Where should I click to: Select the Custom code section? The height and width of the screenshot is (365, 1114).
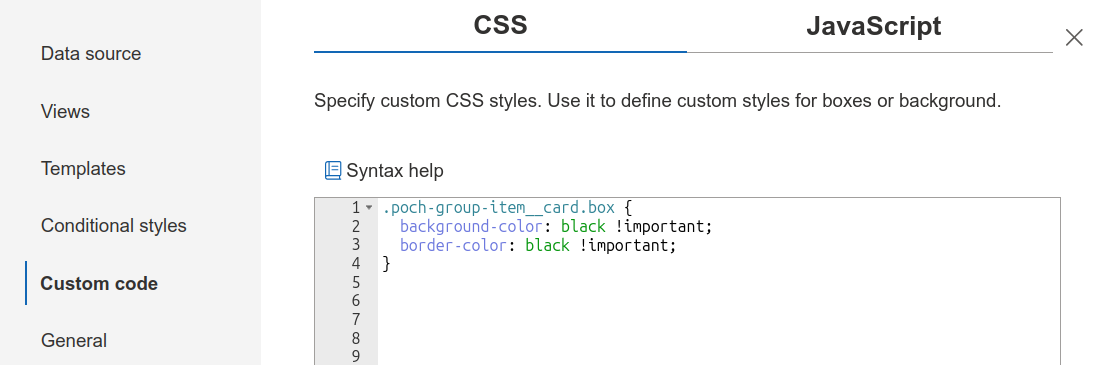pos(99,283)
